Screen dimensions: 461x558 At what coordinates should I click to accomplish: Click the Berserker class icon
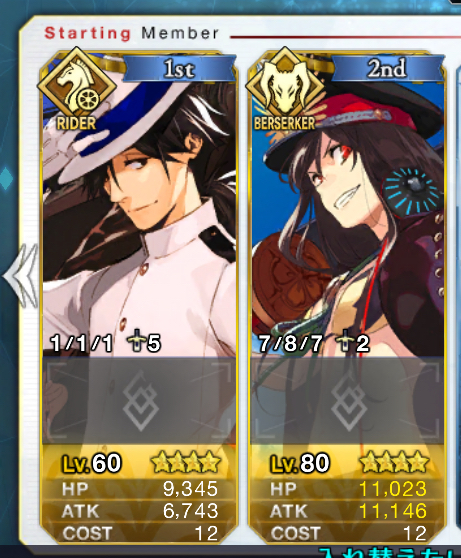point(285,89)
